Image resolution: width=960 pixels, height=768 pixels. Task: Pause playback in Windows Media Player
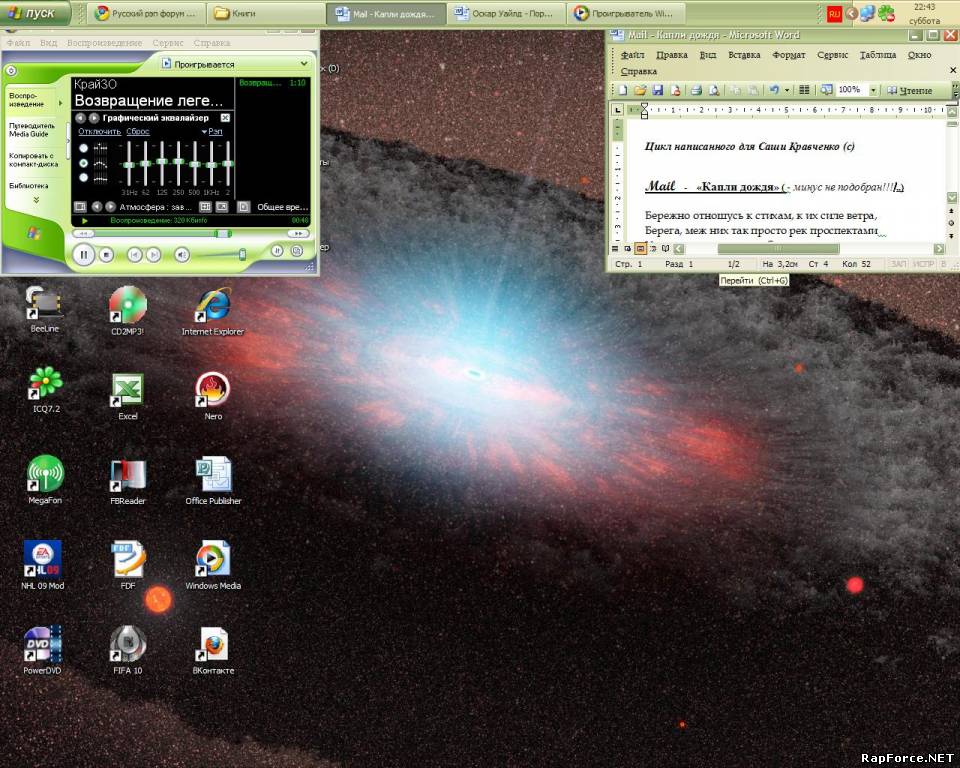click(83, 254)
